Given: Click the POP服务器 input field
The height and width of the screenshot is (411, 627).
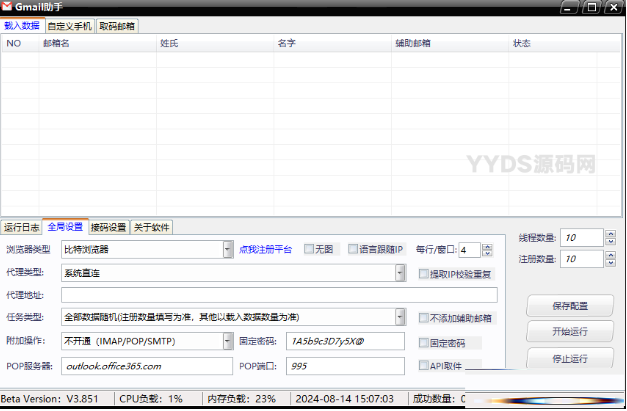Looking at the screenshot, I should pyautogui.click(x=147, y=366).
